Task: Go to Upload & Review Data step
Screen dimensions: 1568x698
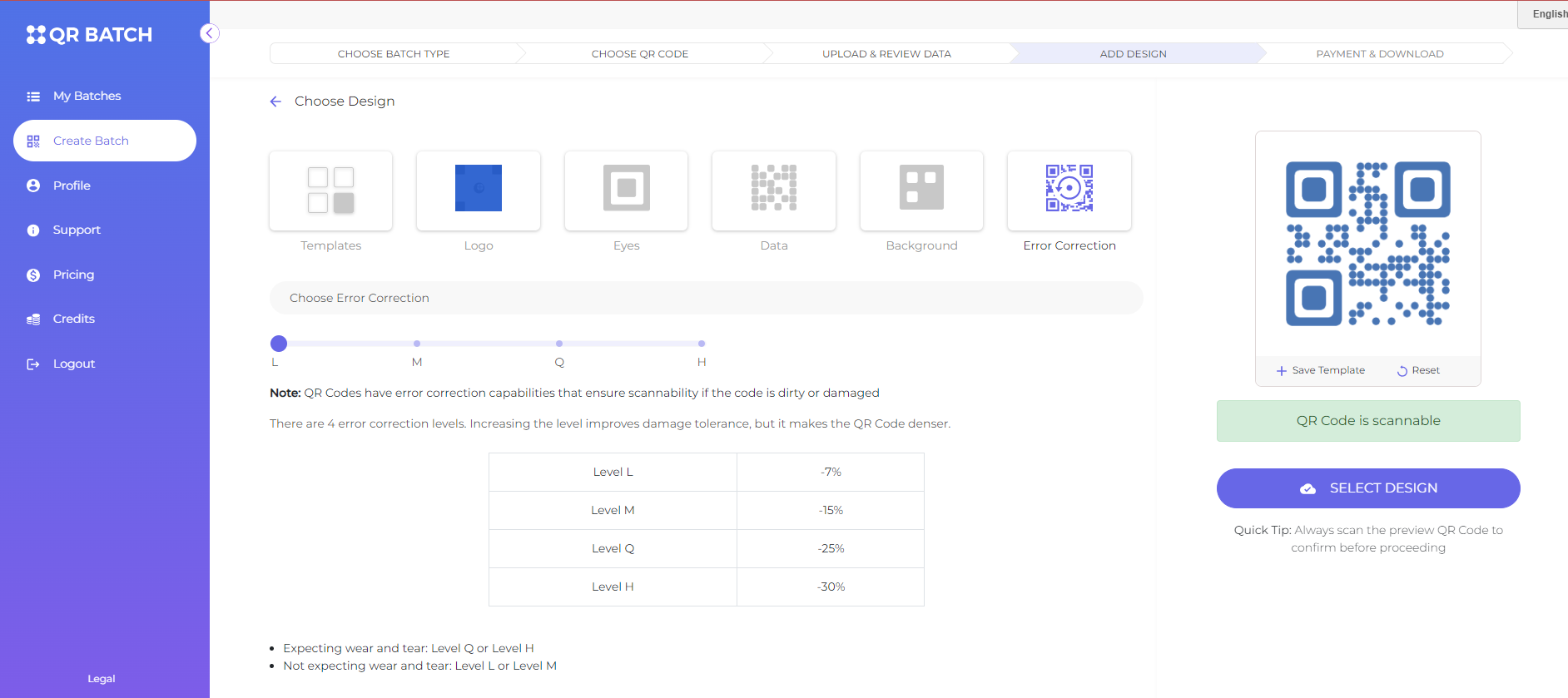Action: click(886, 54)
